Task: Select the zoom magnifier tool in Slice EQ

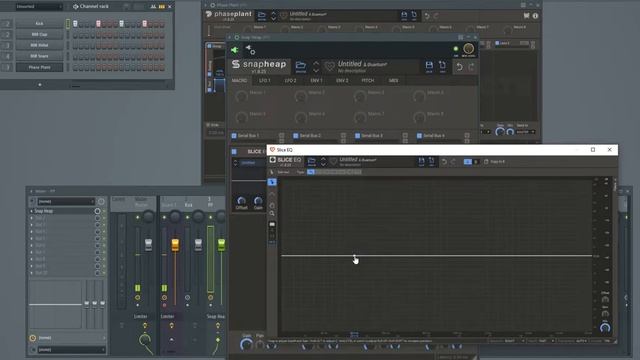Action: click(272, 213)
